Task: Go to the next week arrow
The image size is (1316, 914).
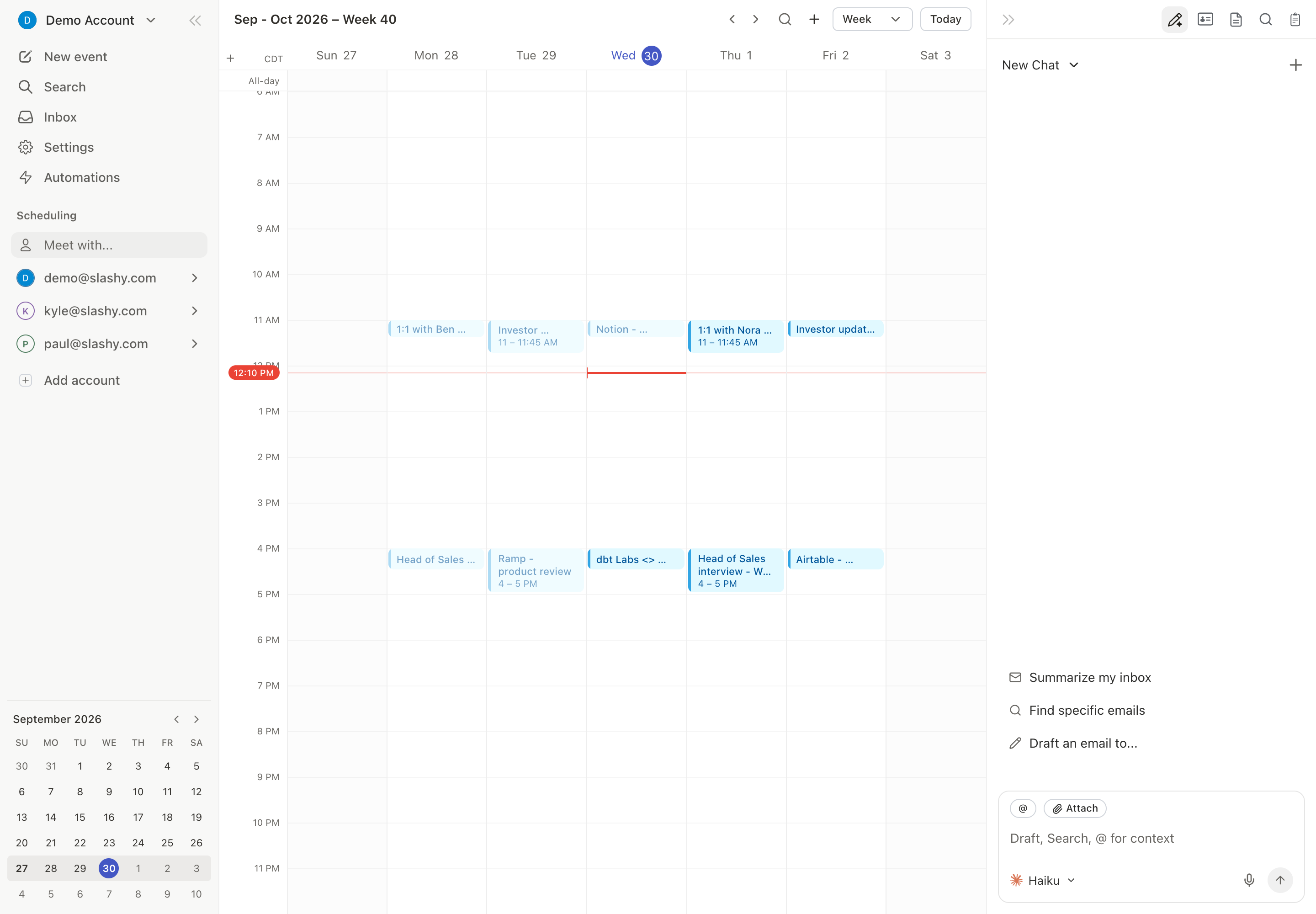Action: [755, 20]
